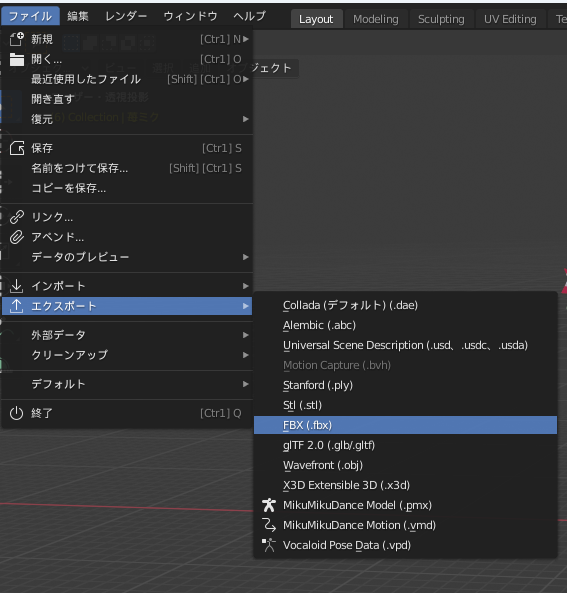Click the Vocaloid Pose Data icon
The height and width of the screenshot is (593, 567).
point(269,545)
